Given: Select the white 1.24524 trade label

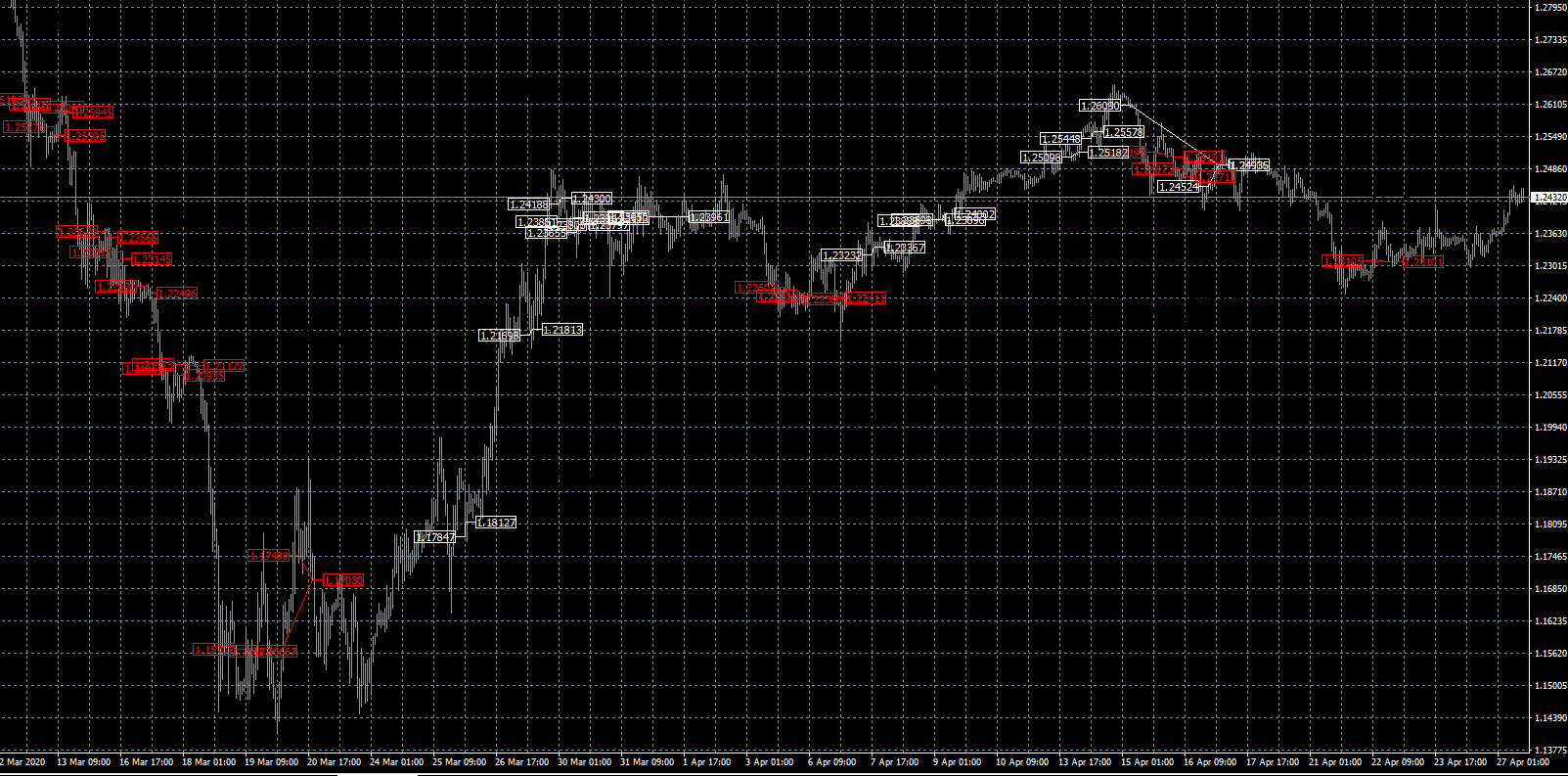Looking at the screenshot, I should 1178,187.
